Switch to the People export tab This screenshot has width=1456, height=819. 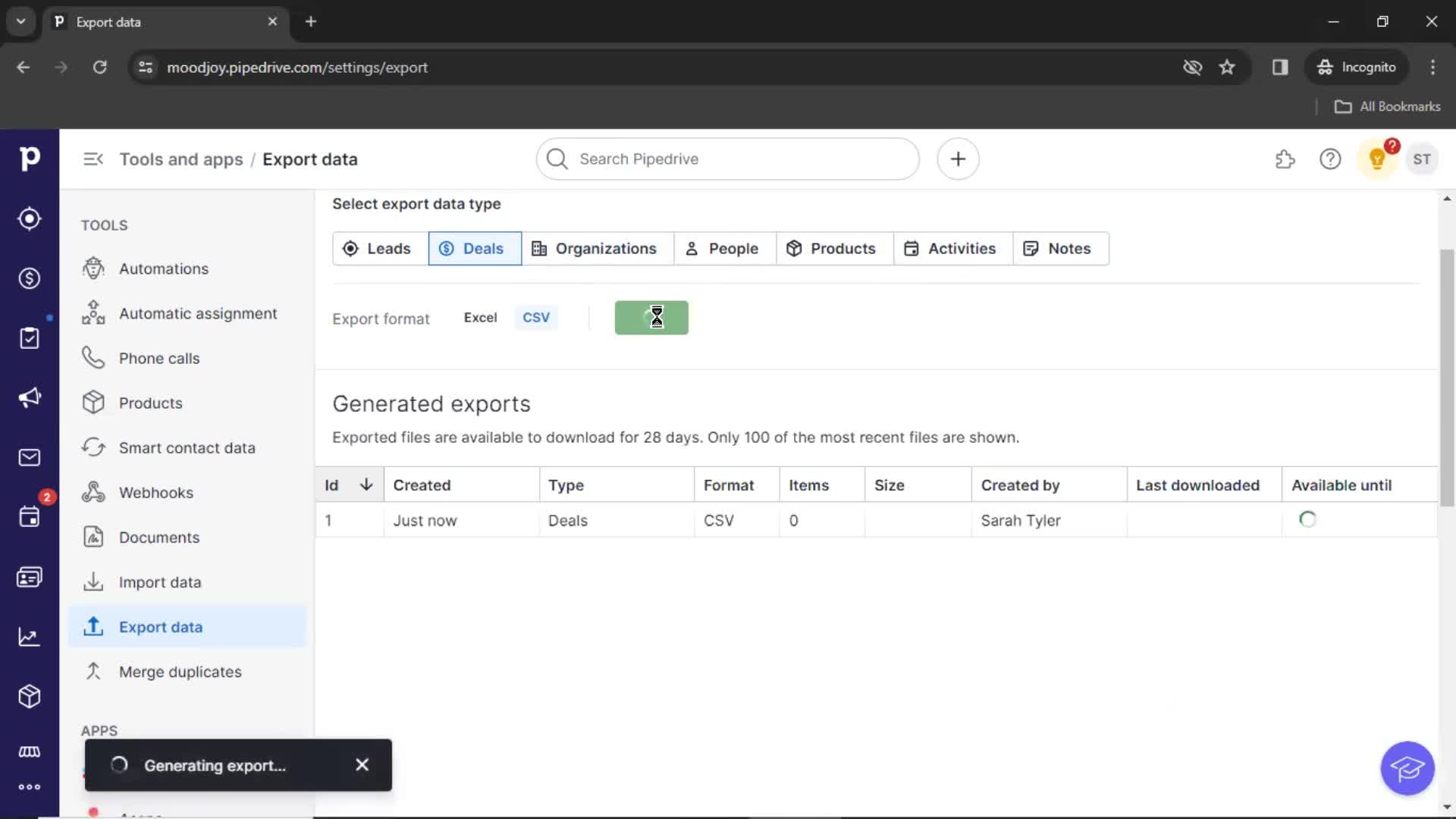(x=721, y=247)
